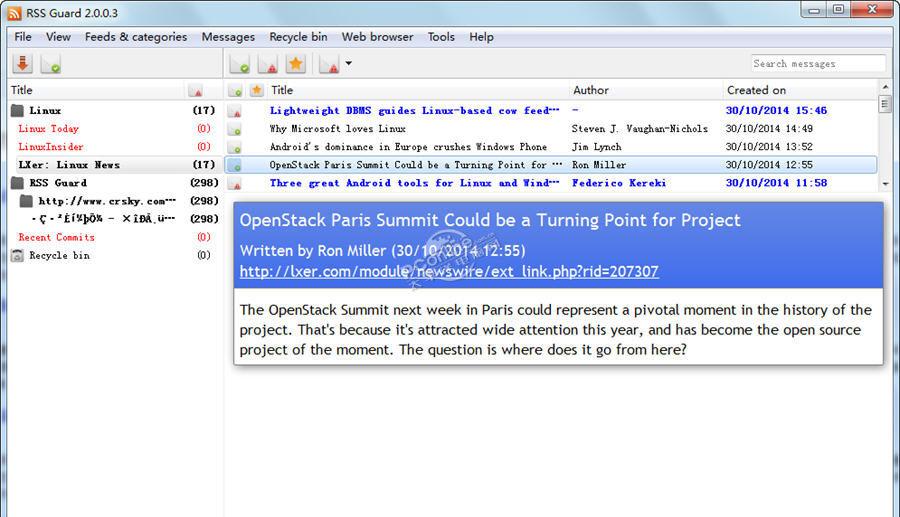Image resolution: width=900 pixels, height=517 pixels.
Task: Click the message list scrollbar up arrow
Action: pos(885,87)
